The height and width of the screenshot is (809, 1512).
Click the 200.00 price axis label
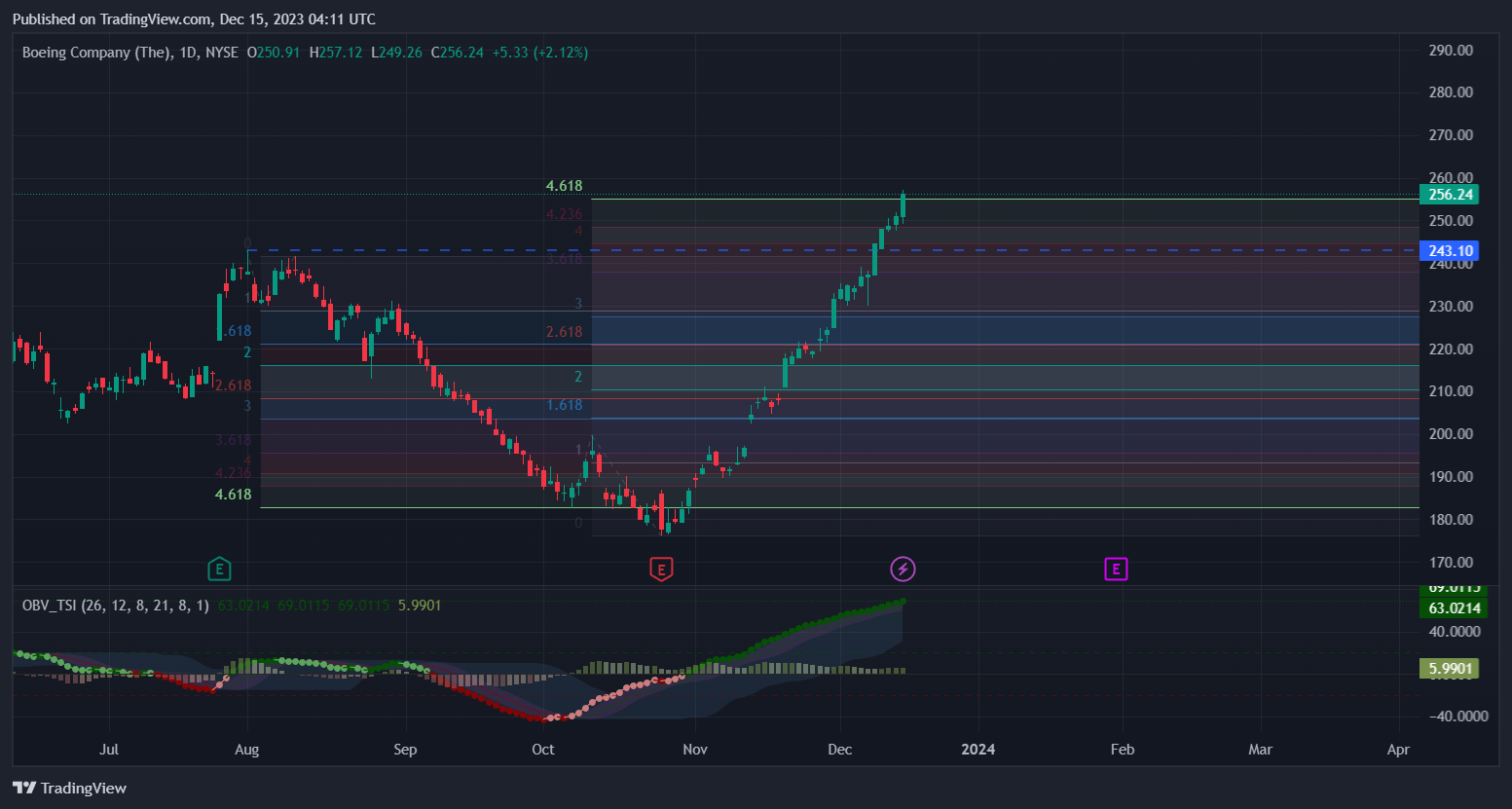[x=1451, y=434]
